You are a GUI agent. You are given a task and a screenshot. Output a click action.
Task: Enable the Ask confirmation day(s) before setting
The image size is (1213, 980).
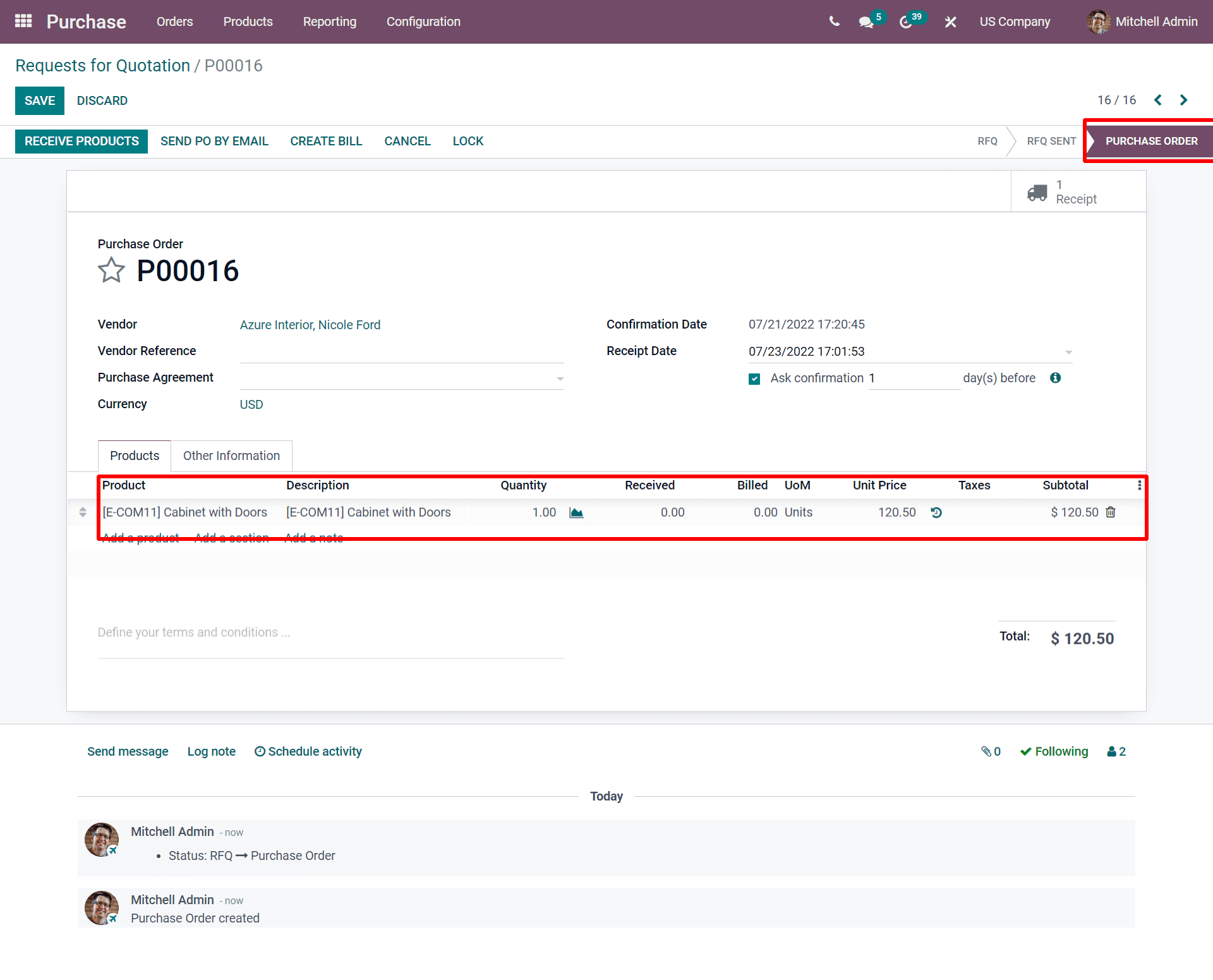click(756, 378)
